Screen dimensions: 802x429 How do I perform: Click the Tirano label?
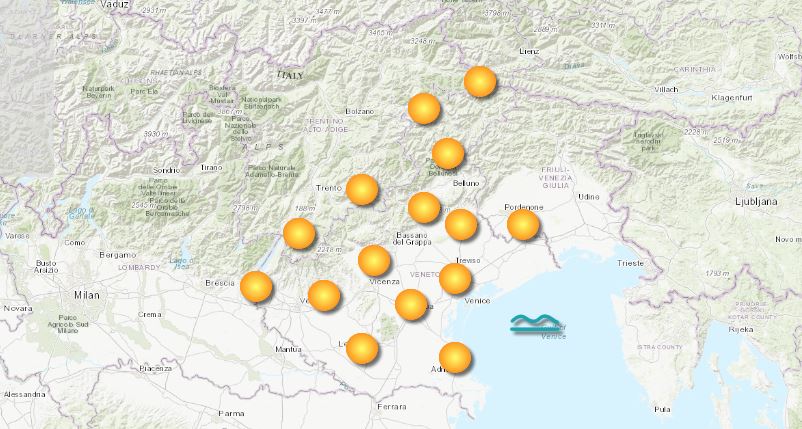(x=211, y=167)
